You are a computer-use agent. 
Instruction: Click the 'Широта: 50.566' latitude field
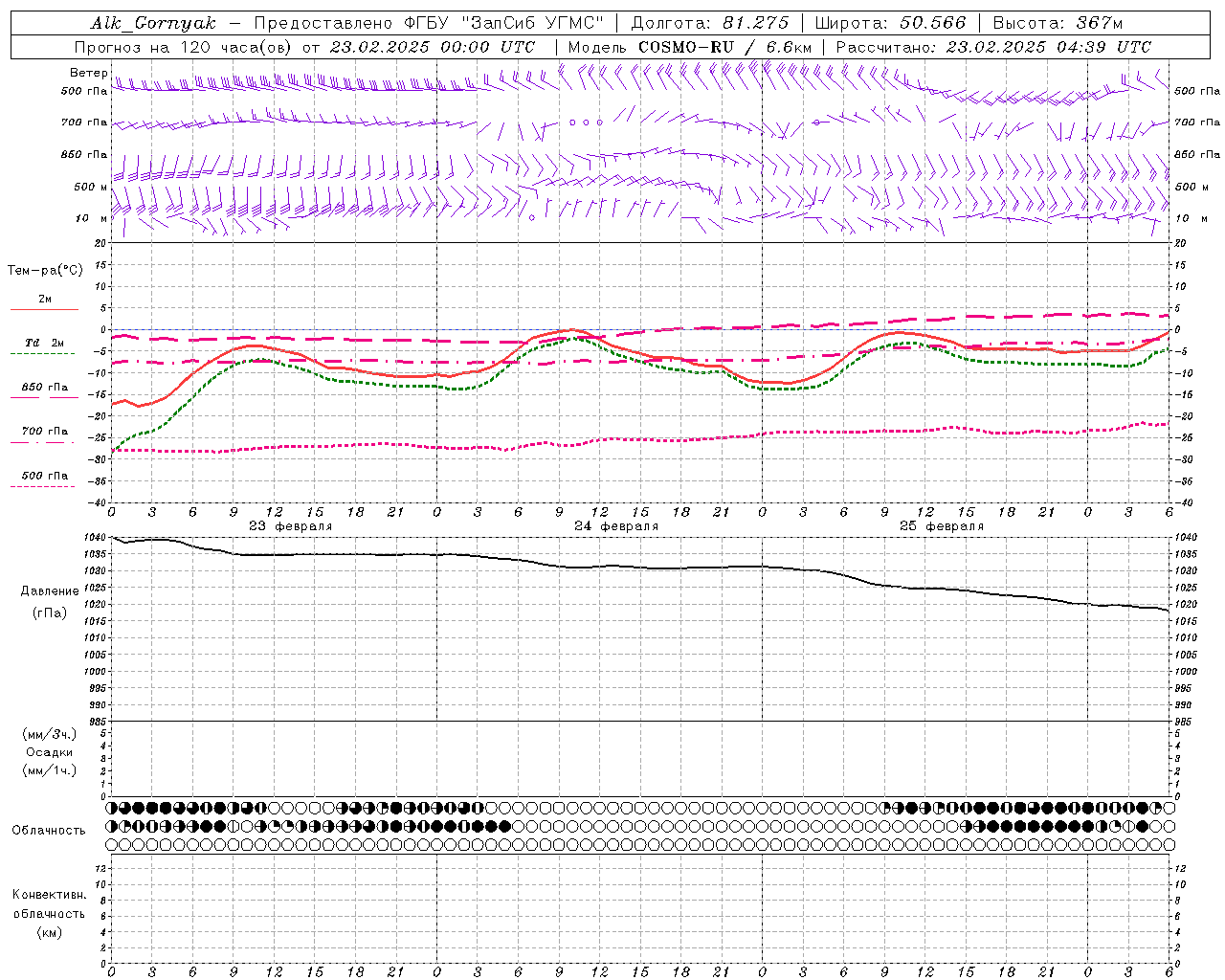point(889,23)
